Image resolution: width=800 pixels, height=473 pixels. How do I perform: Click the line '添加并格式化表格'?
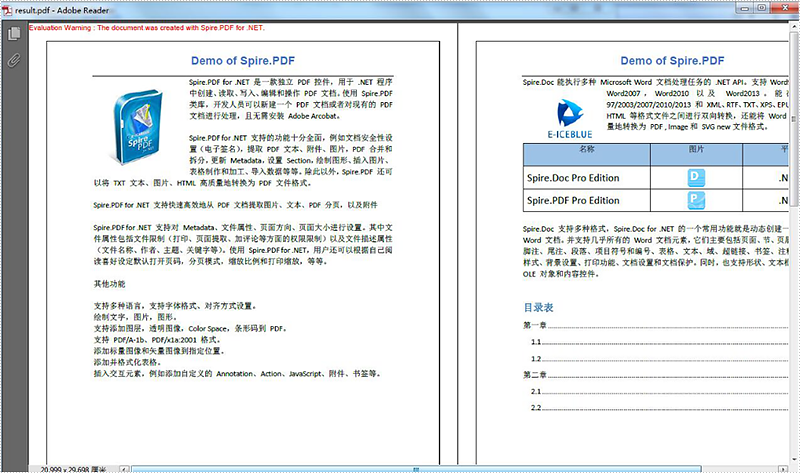[128, 362]
